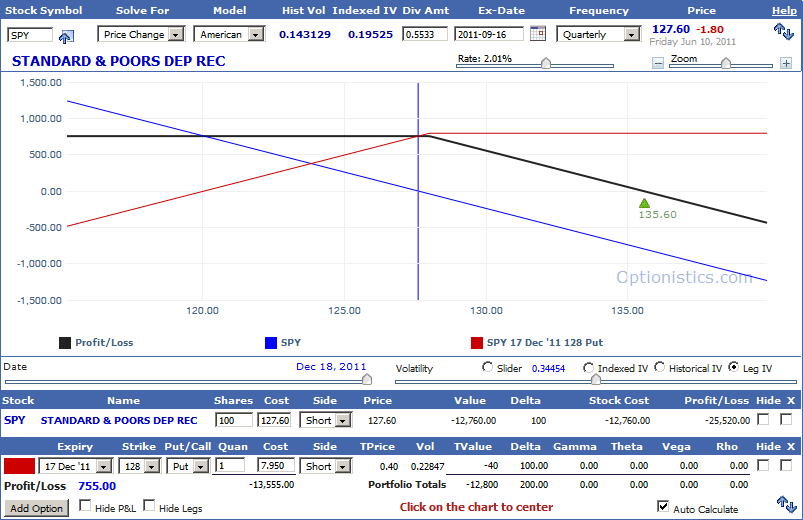803x520 pixels.
Task: Click the option Quan field showing 1
Action: point(229,466)
